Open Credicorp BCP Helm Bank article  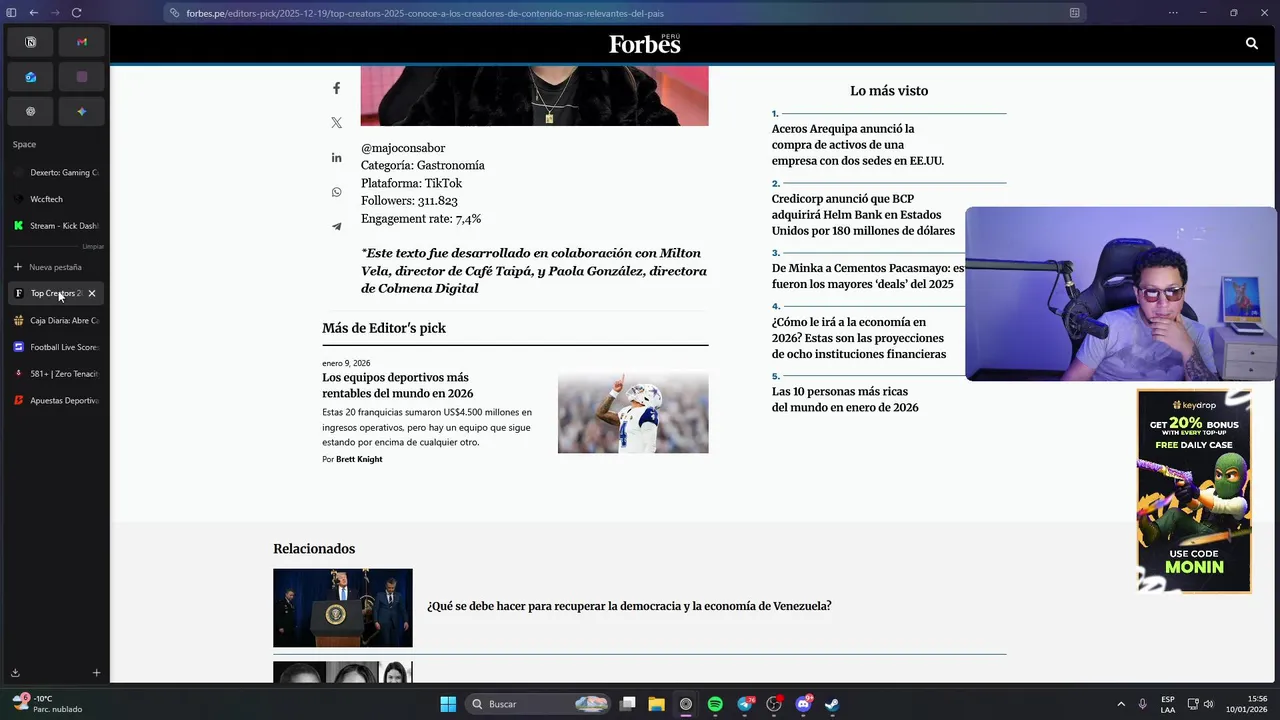pyautogui.click(x=863, y=215)
